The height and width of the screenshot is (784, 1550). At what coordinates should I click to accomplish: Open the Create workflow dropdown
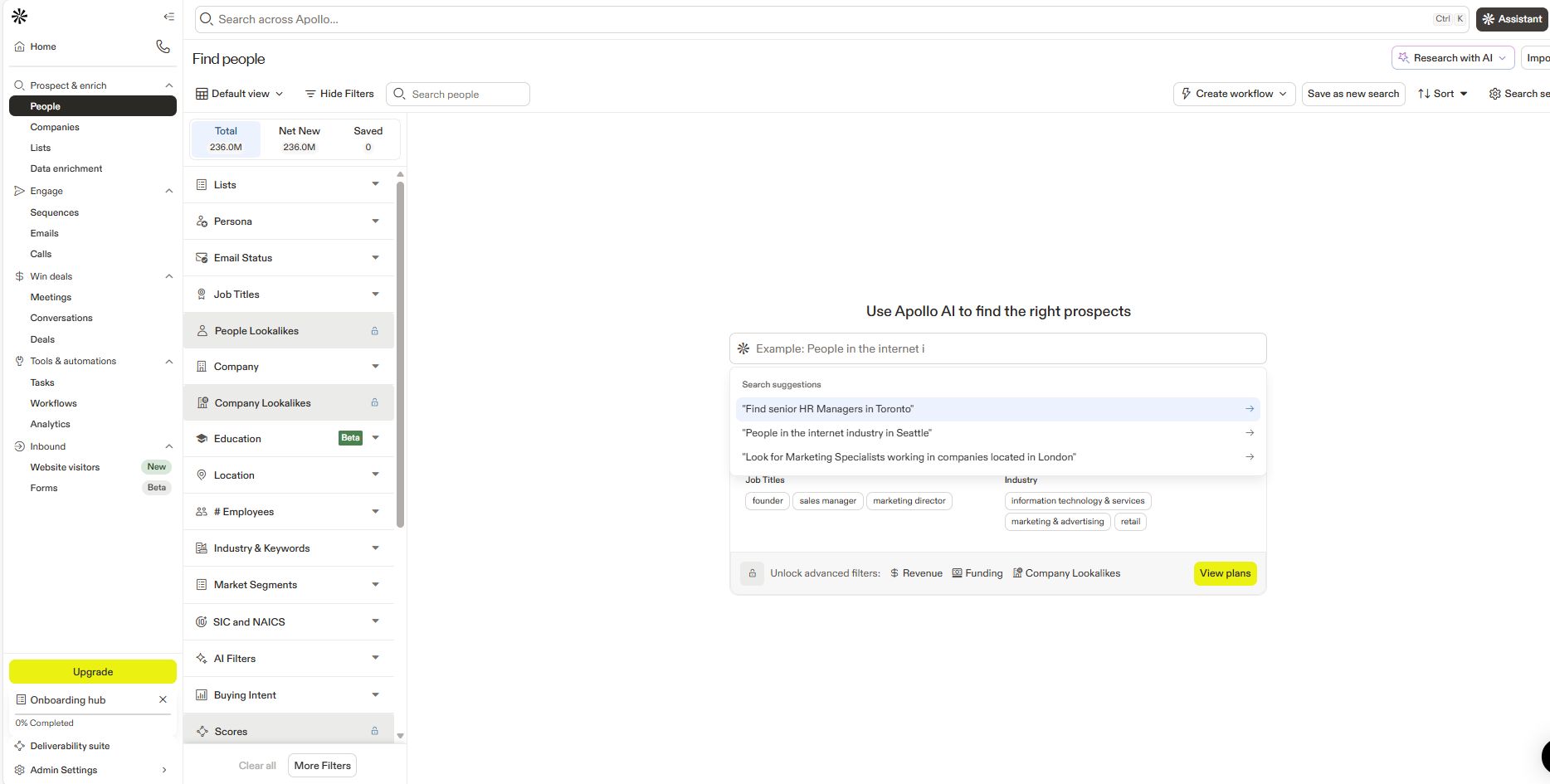[x=1234, y=94]
